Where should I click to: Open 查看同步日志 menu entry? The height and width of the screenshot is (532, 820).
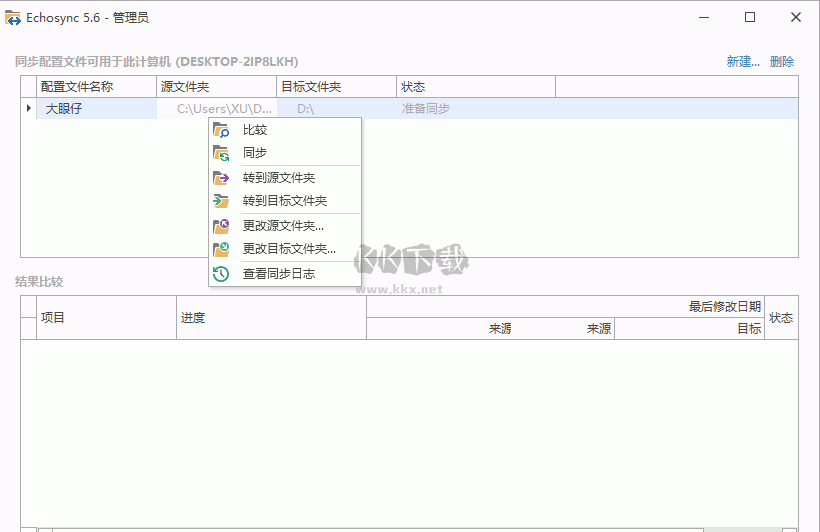pyautogui.click(x=285, y=274)
